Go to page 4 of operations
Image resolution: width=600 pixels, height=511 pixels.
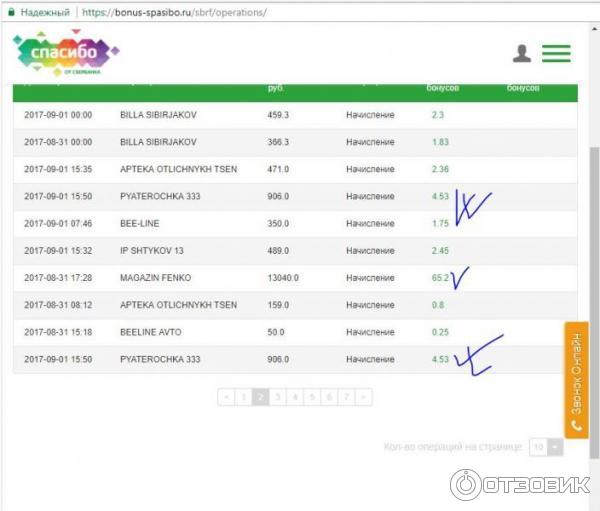pyautogui.click(x=295, y=397)
